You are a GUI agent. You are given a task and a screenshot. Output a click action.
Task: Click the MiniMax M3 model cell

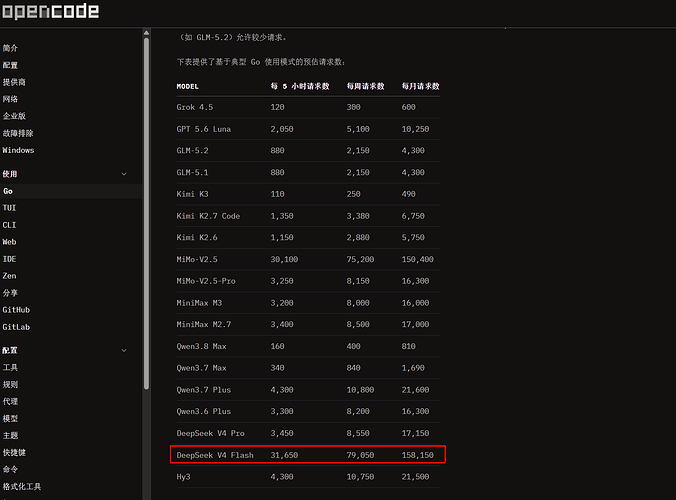point(199,303)
